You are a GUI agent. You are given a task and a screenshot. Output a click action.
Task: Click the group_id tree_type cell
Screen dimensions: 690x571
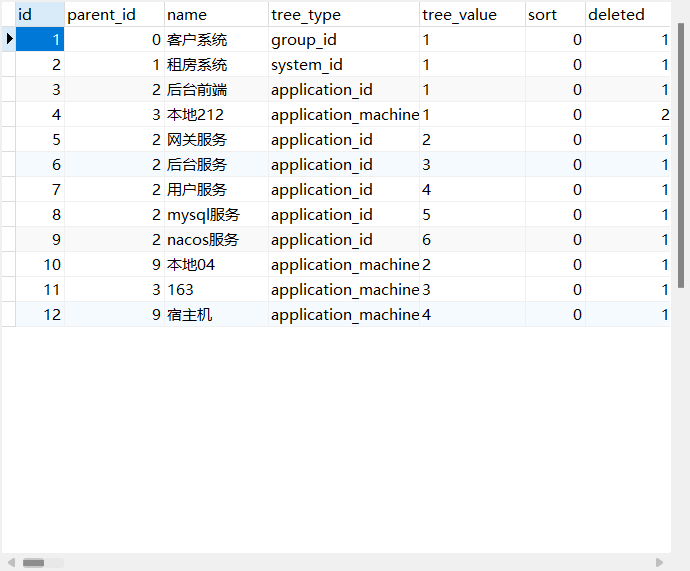pos(343,40)
